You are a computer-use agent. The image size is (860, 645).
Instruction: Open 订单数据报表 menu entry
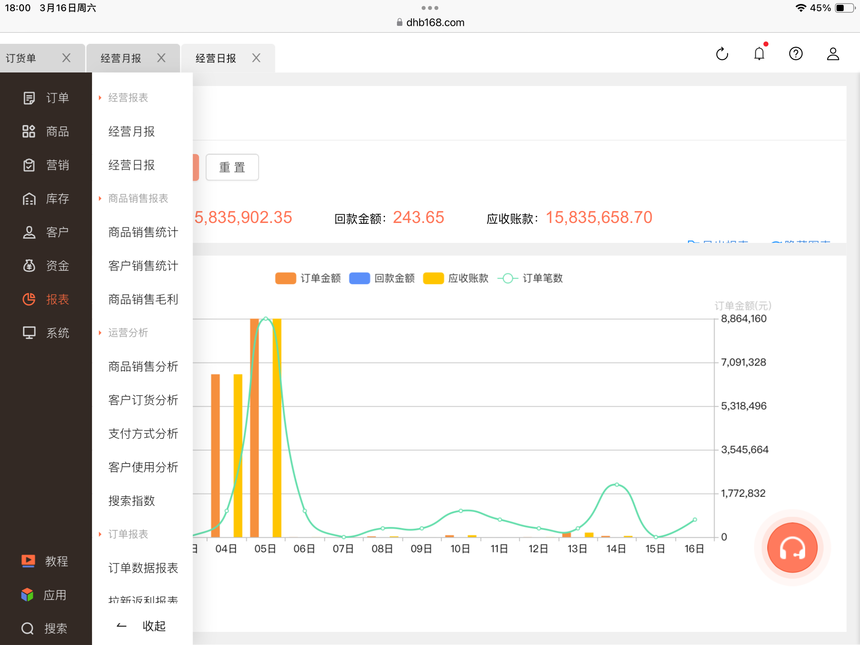pyautogui.click(x=143, y=568)
